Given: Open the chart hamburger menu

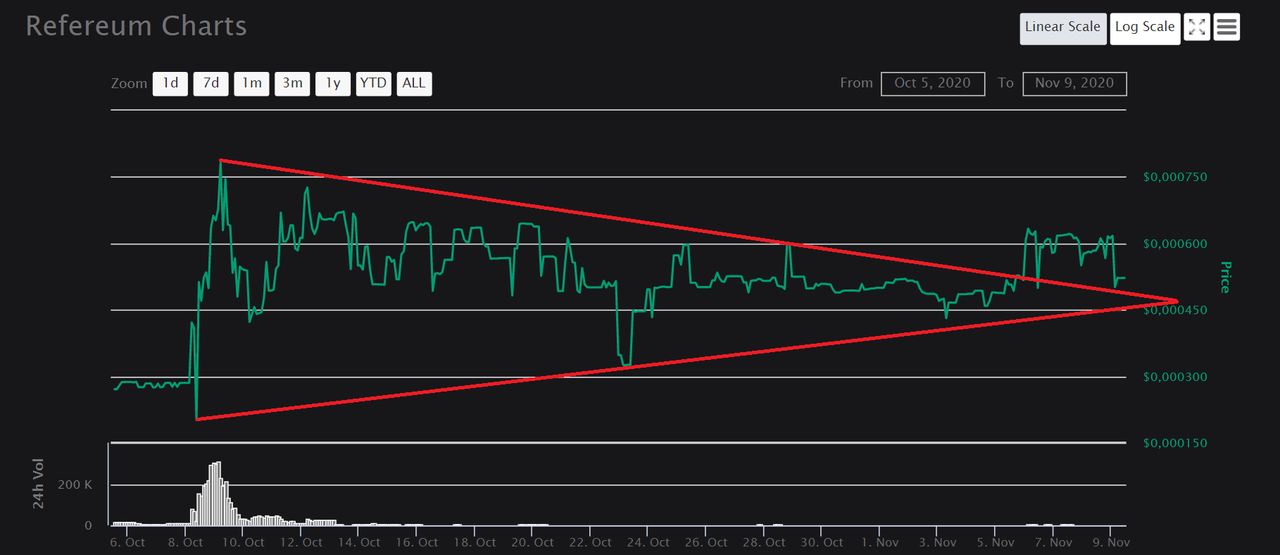Looking at the screenshot, I should point(1227,27).
